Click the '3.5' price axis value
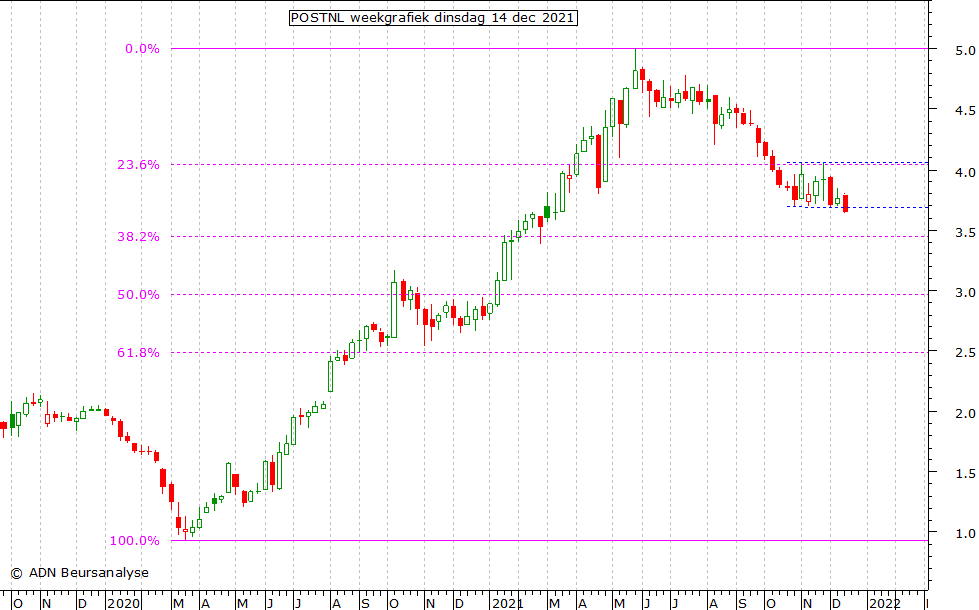 pos(965,232)
